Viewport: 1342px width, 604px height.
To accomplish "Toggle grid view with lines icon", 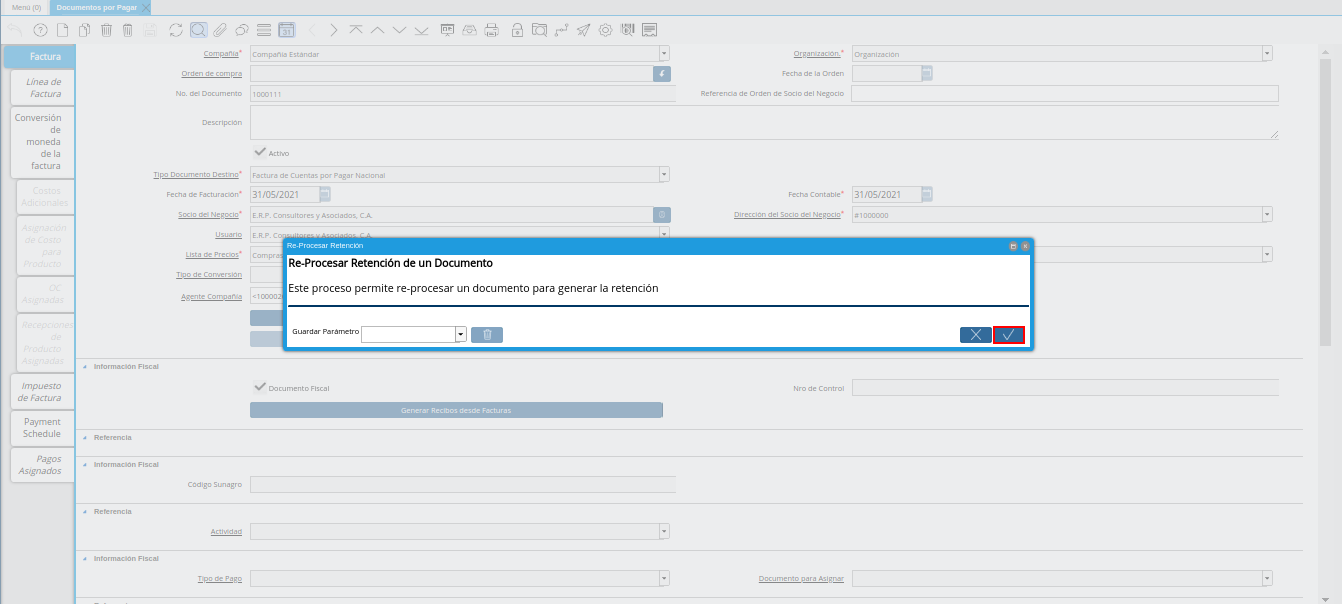I will (264, 30).
